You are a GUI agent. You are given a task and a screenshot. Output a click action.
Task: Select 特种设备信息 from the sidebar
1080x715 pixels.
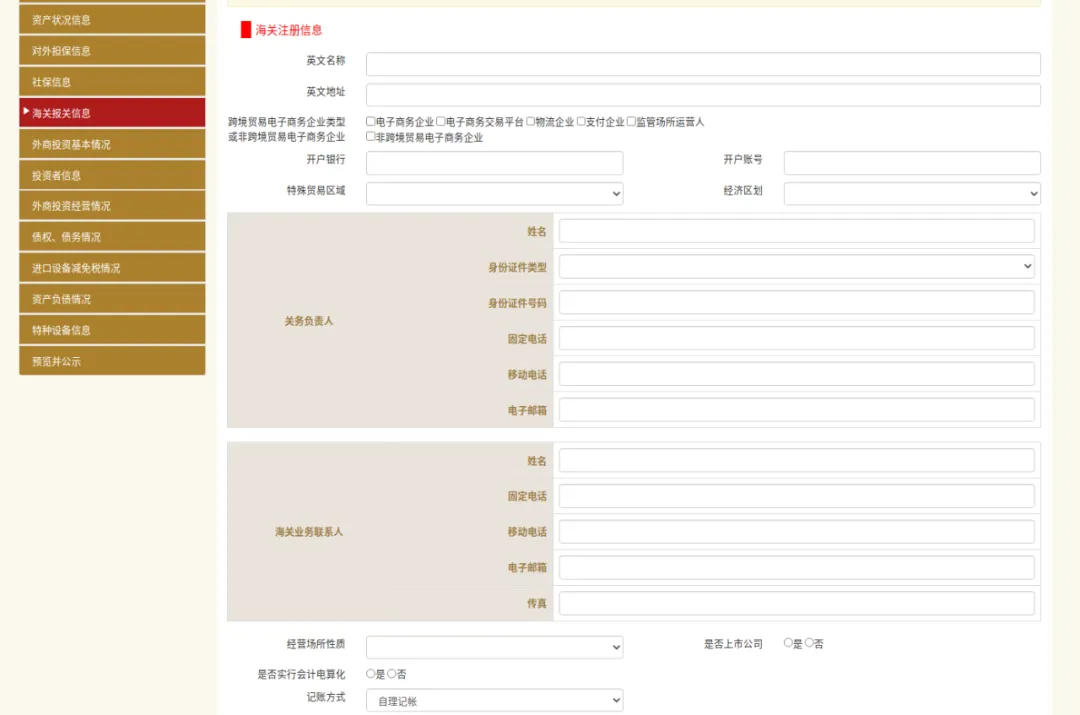coord(111,329)
